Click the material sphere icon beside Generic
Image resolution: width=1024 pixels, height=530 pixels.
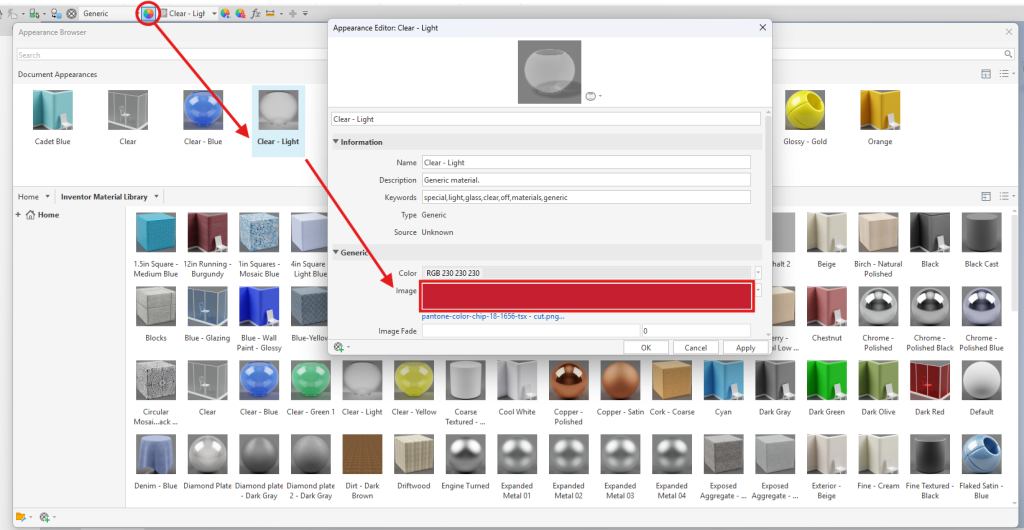click(x=72, y=14)
